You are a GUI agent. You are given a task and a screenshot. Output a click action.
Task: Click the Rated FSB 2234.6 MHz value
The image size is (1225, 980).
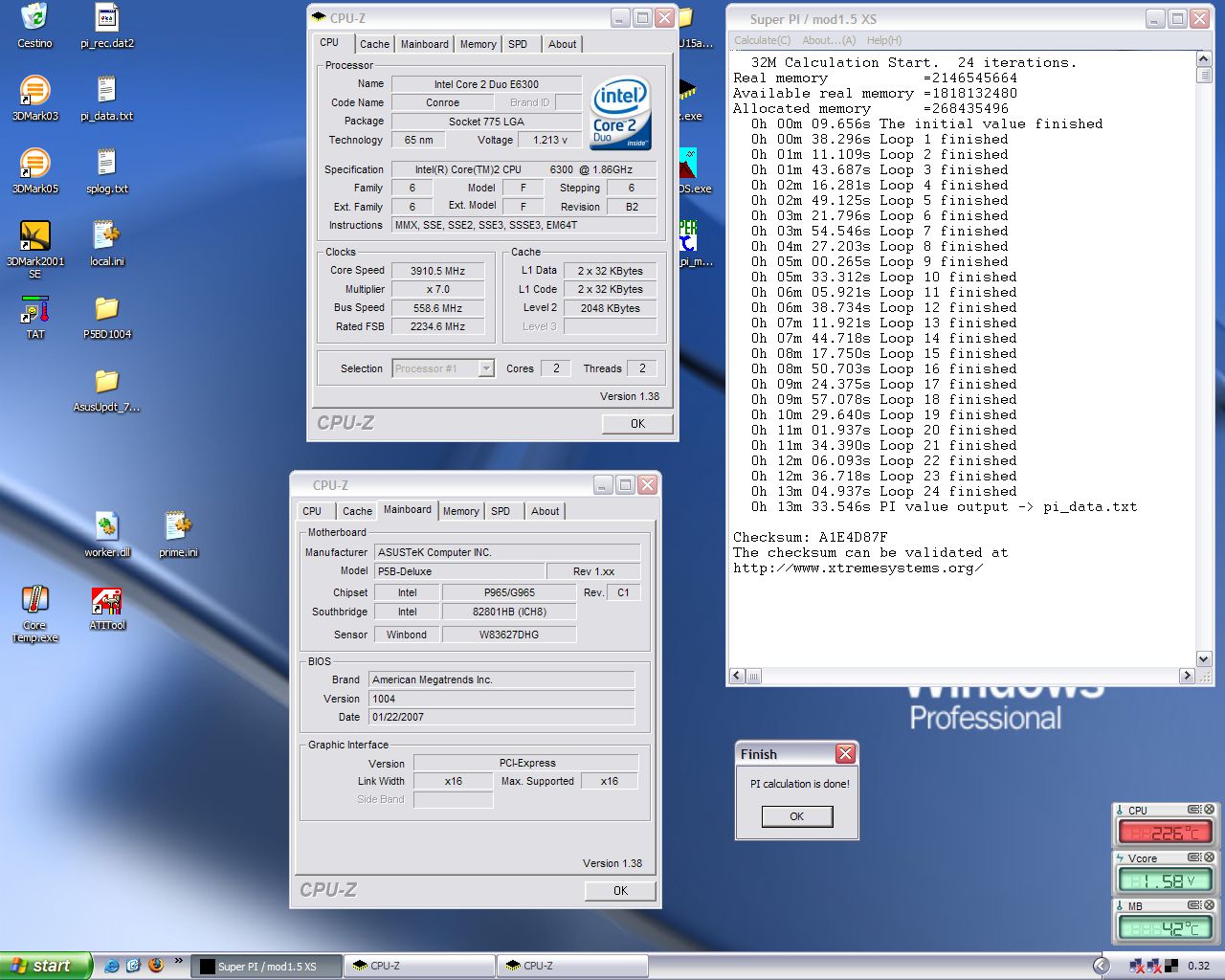[x=437, y=326]
